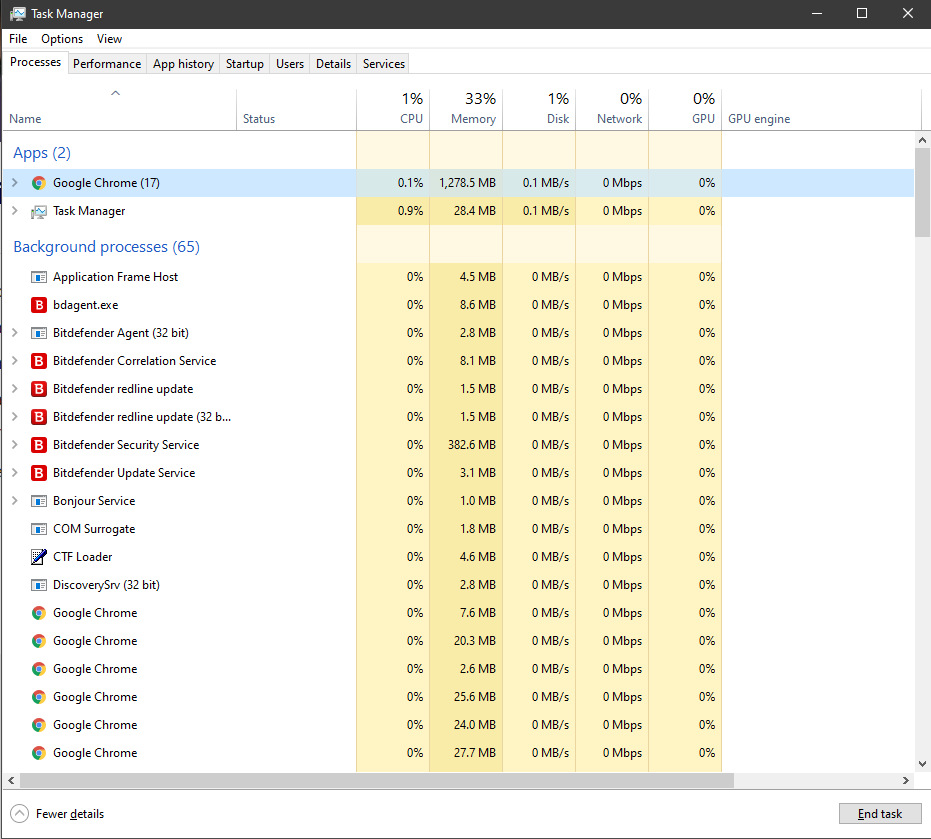Sort by the GPU engine column
The height and width of the screenshot is (839, 931).
point(821,110)
